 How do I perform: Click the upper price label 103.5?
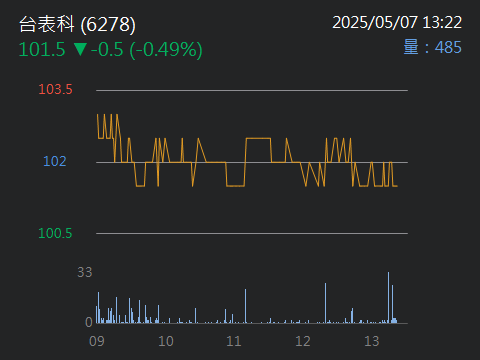tap(55, 89)
